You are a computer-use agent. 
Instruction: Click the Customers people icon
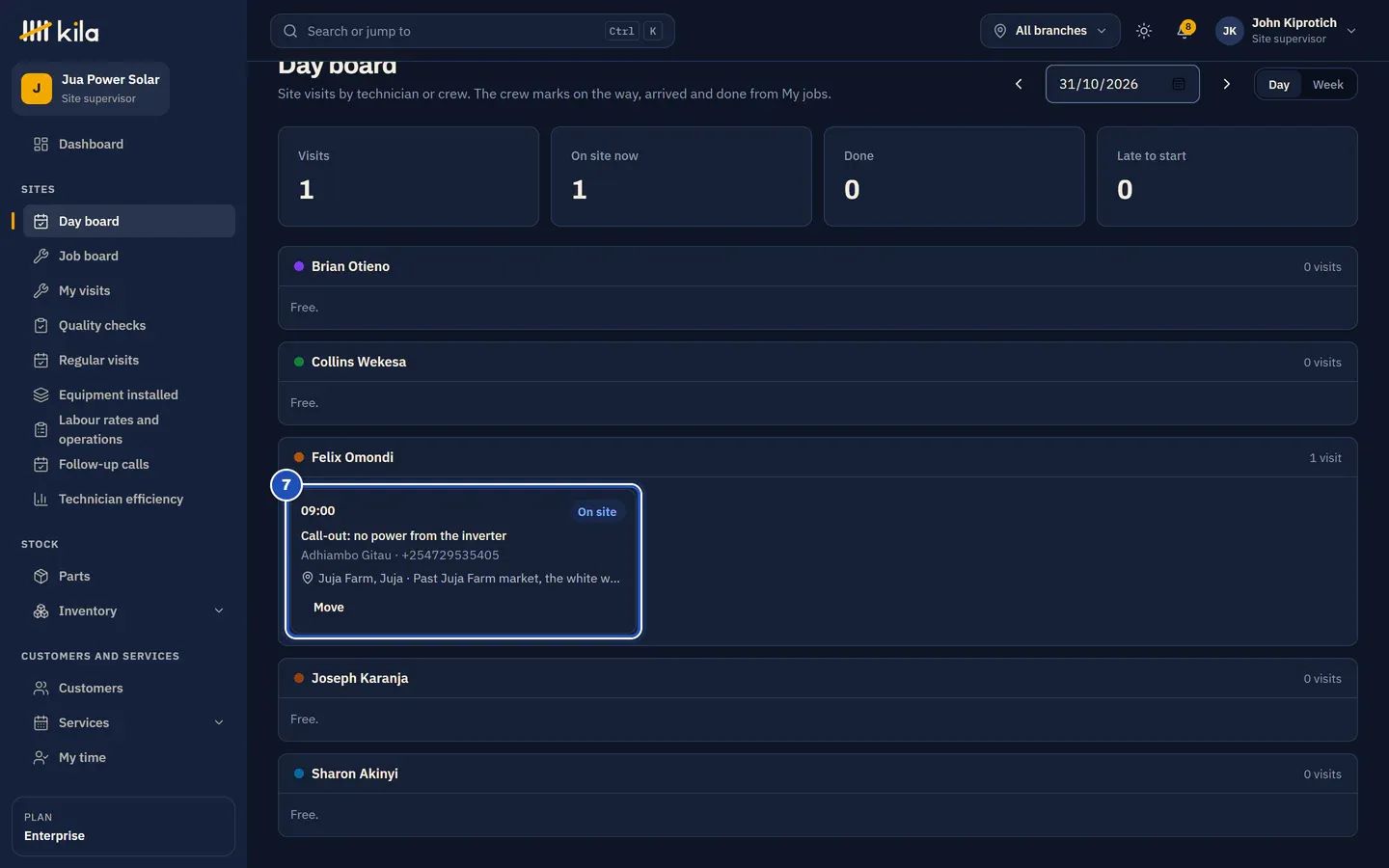click(41, 689)
